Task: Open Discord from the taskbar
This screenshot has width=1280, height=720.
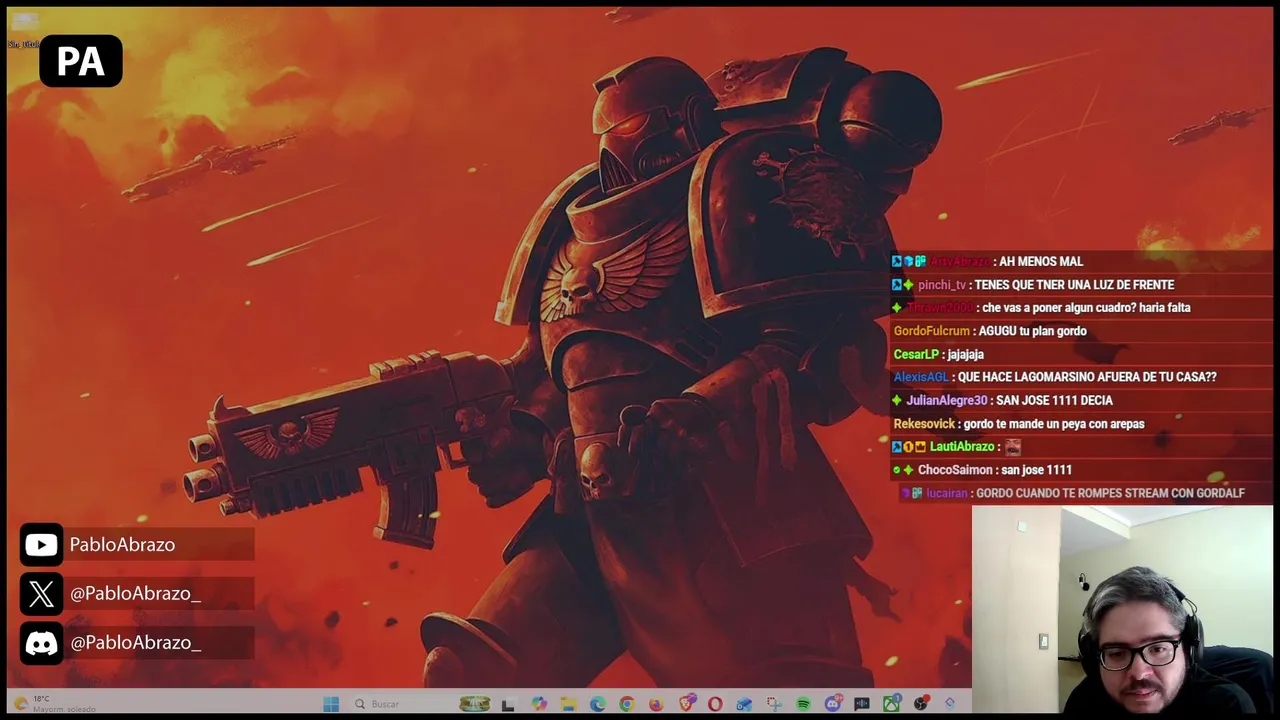Action: point(832,704)
